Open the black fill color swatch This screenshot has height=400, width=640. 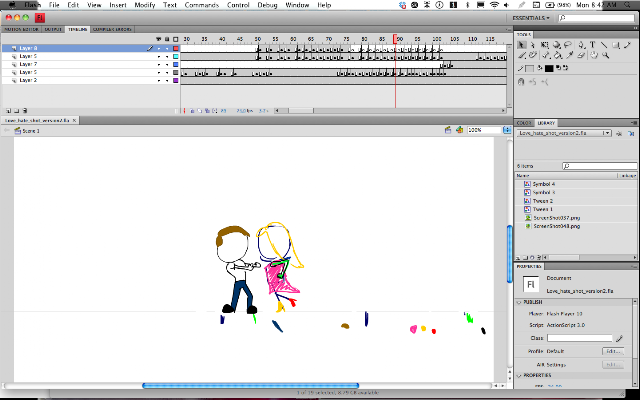(549, 68)
